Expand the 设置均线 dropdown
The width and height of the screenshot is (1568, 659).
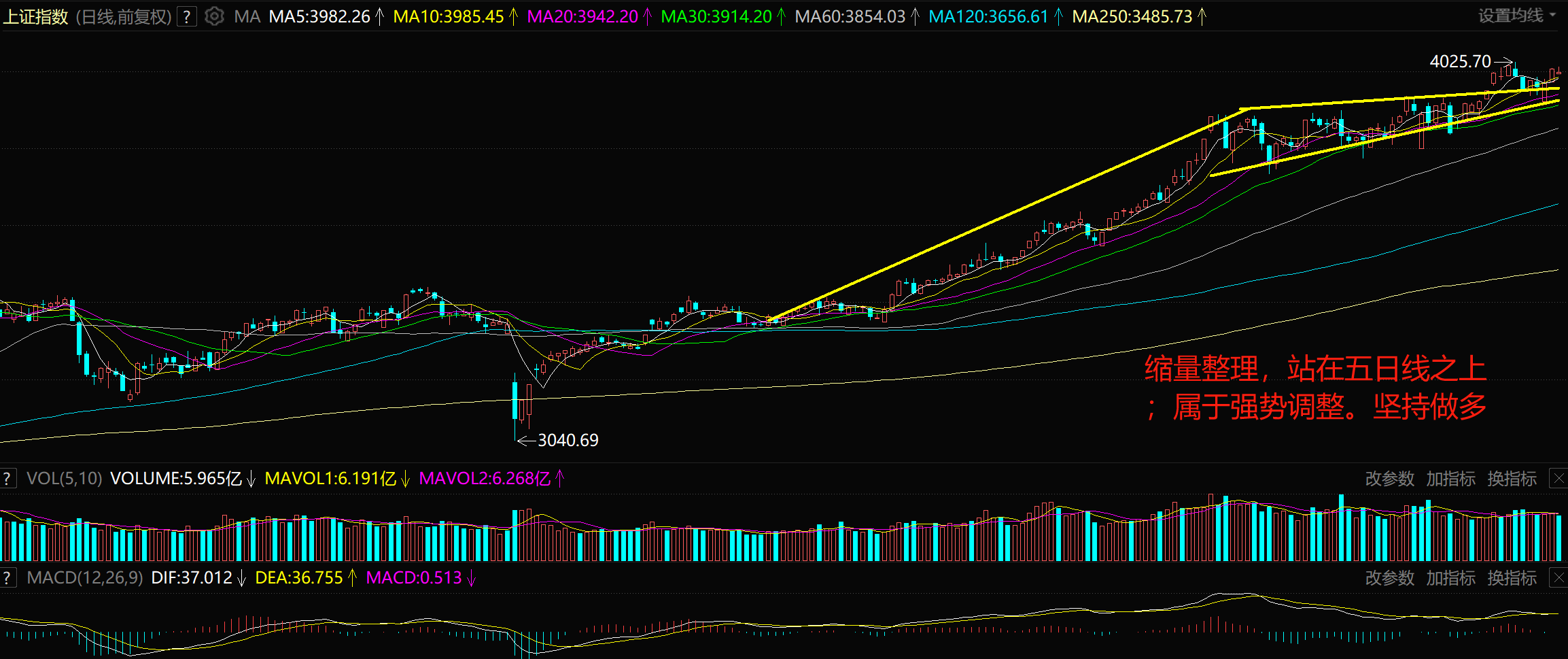(1517, 16)
